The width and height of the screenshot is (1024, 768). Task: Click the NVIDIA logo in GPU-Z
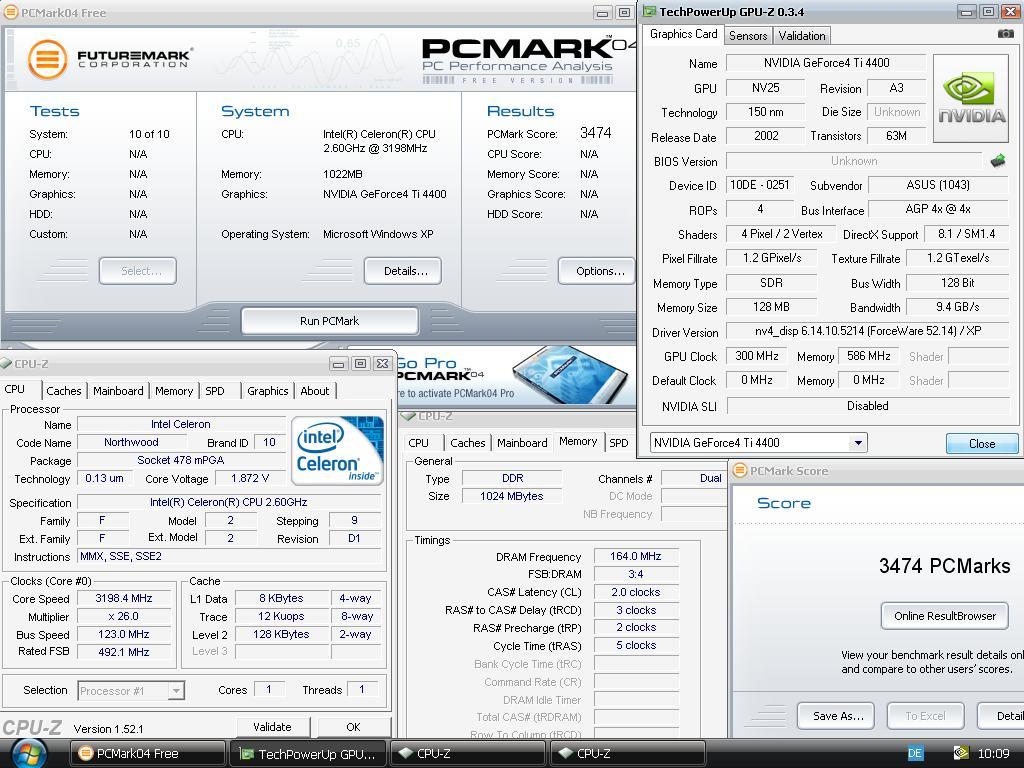pyautogui.click(x=971, y=99)
